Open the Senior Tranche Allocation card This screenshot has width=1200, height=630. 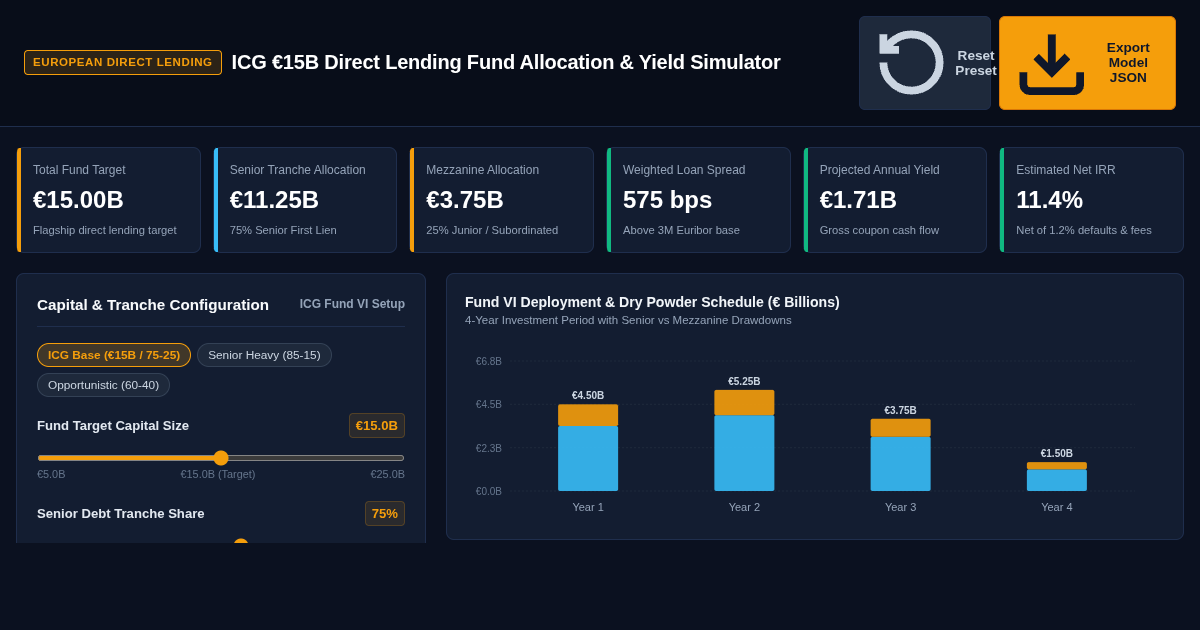coord(305,200)
